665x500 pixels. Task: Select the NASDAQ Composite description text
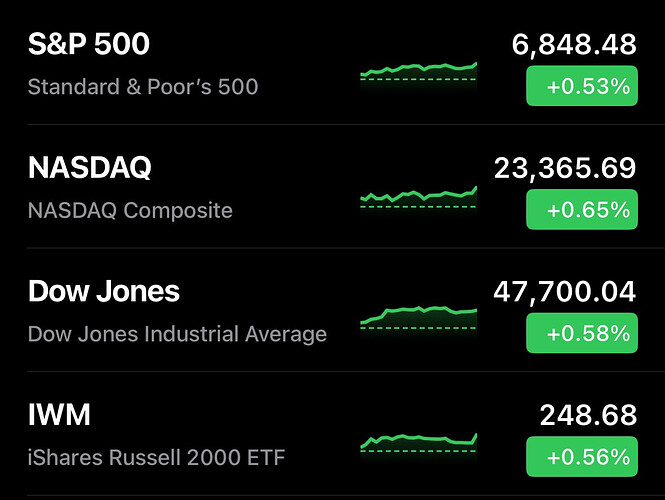coord(130,211)
